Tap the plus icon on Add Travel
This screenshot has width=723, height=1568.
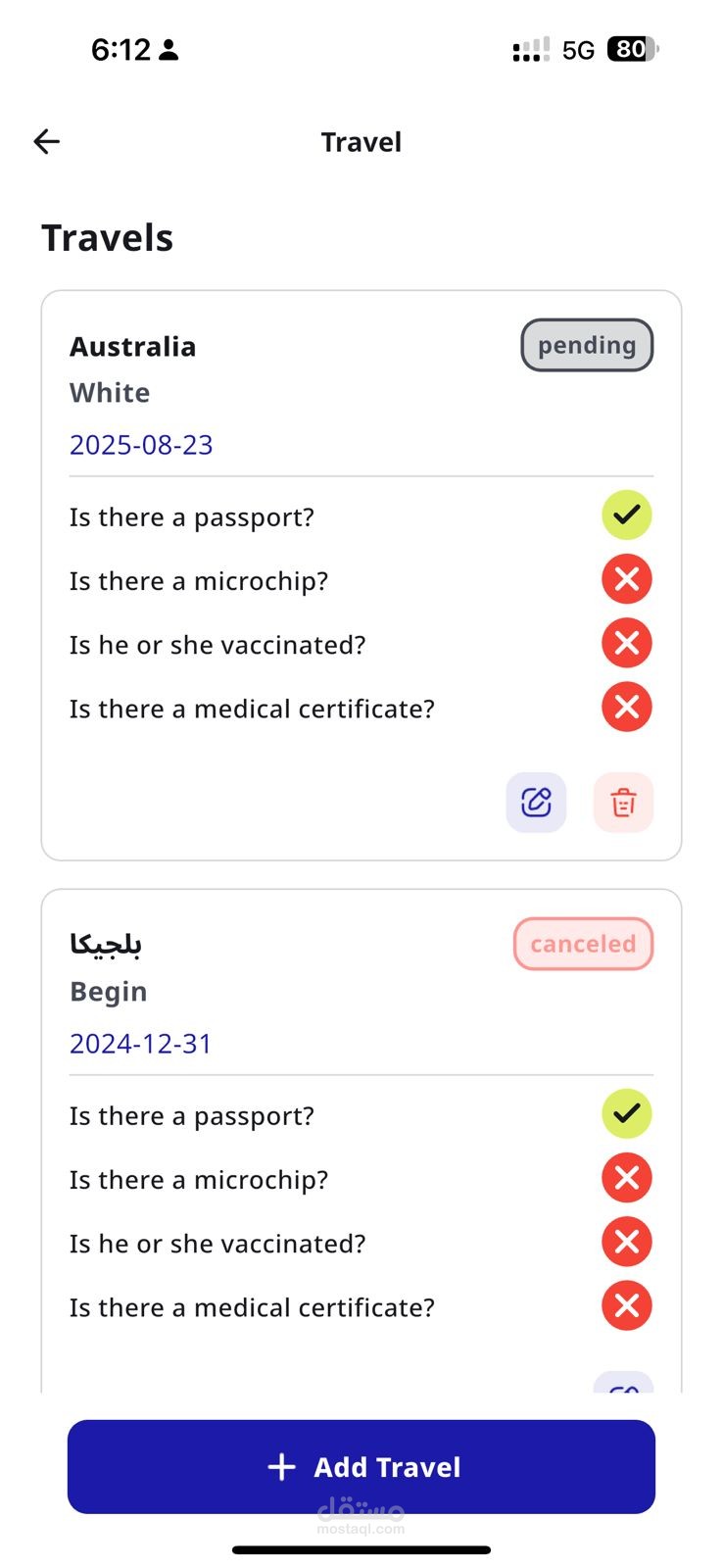281,1467
